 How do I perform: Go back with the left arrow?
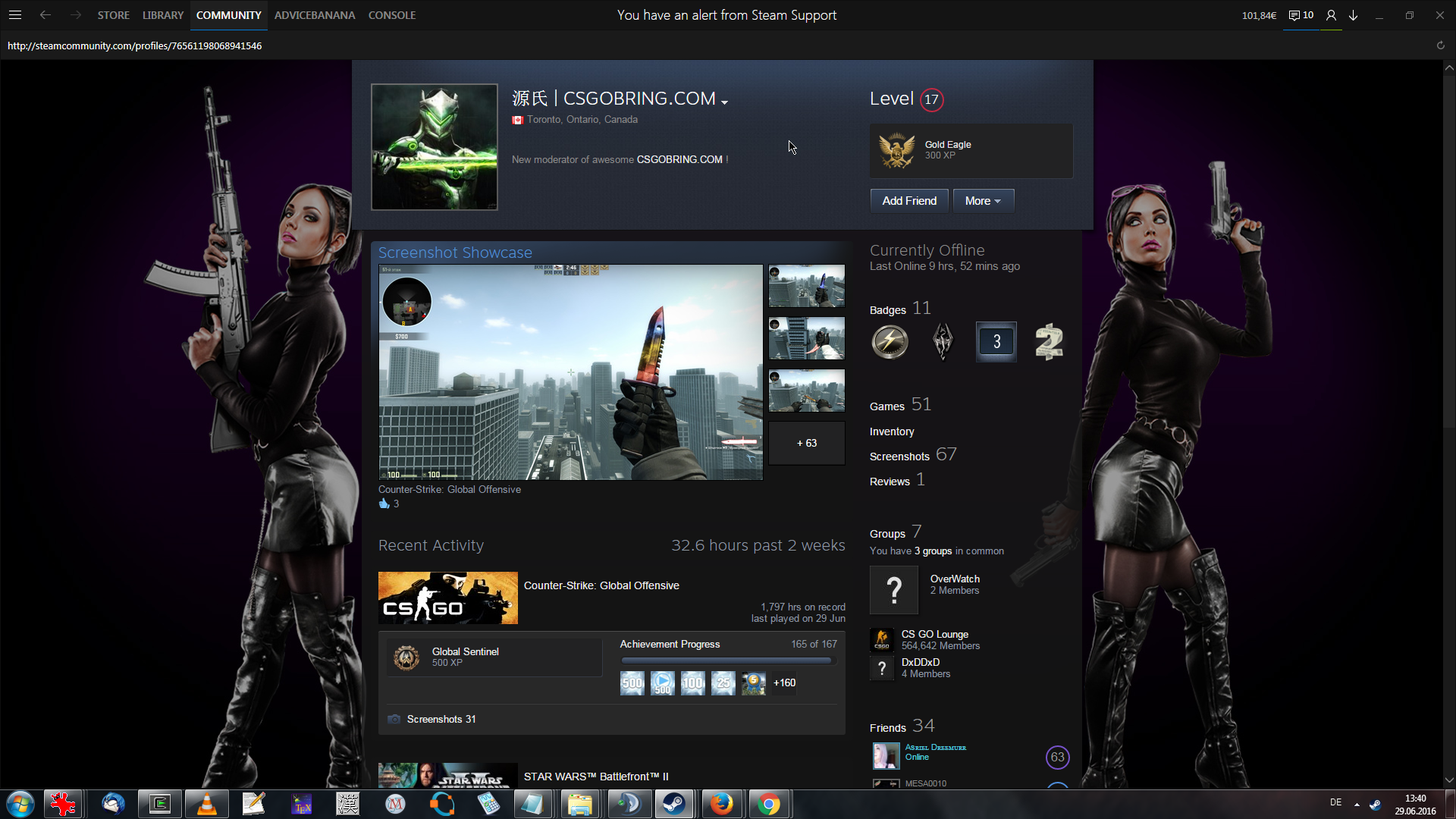click(x=45, y=15)
